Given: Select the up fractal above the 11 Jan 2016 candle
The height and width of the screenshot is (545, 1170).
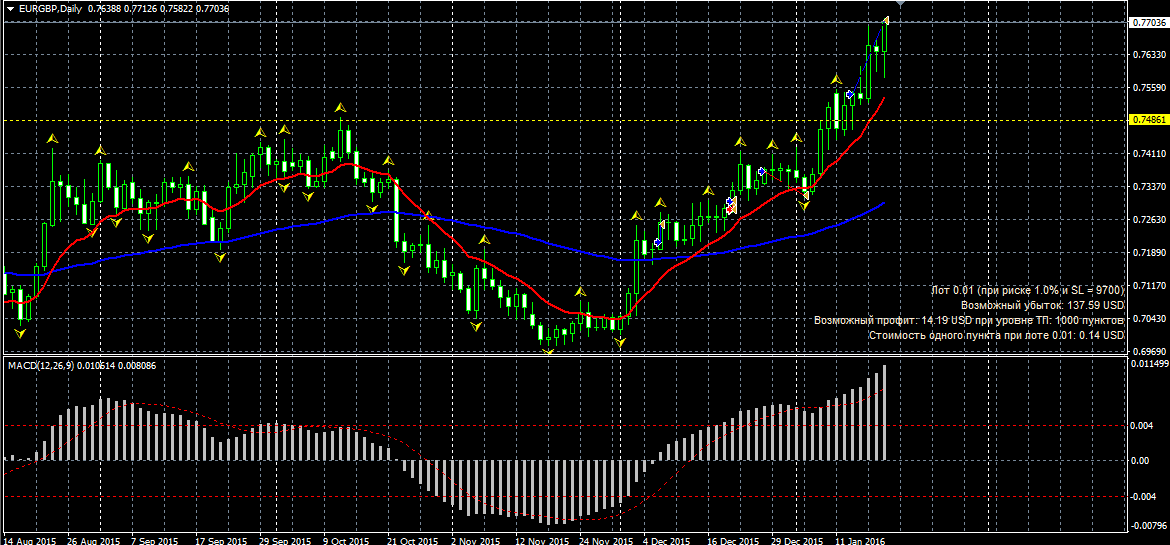Looking at the screenshot, I should [x=836, y=79].
